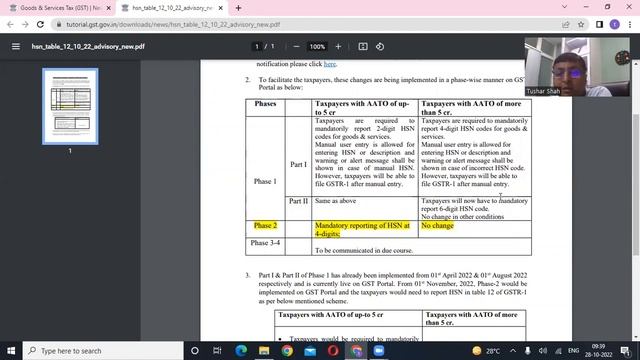Share this page icon in address bar
The width and height of the screenshot is (640, 360).
[x=566, y=24]
